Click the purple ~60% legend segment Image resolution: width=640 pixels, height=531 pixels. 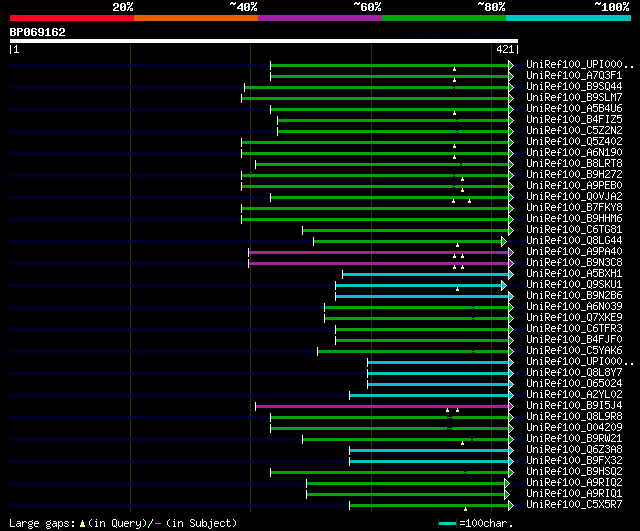[x=320, y=18]
